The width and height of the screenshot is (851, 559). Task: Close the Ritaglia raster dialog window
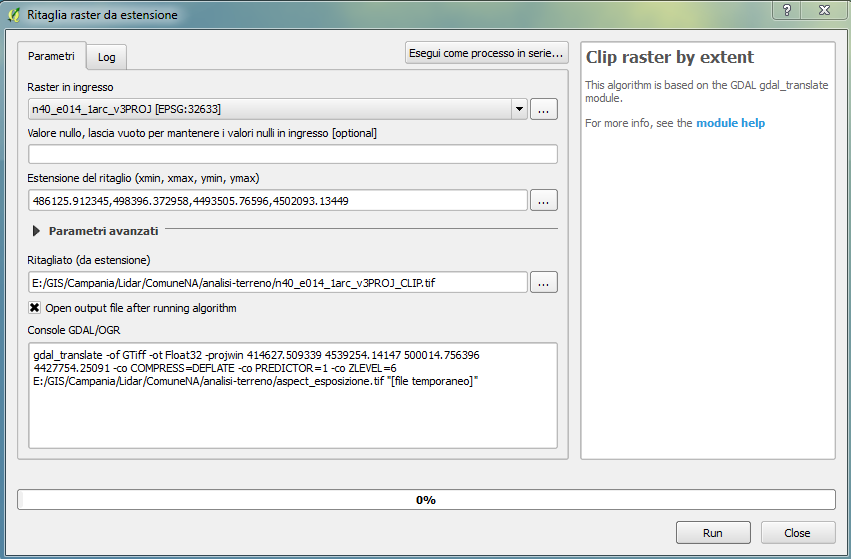pos(825,10)
